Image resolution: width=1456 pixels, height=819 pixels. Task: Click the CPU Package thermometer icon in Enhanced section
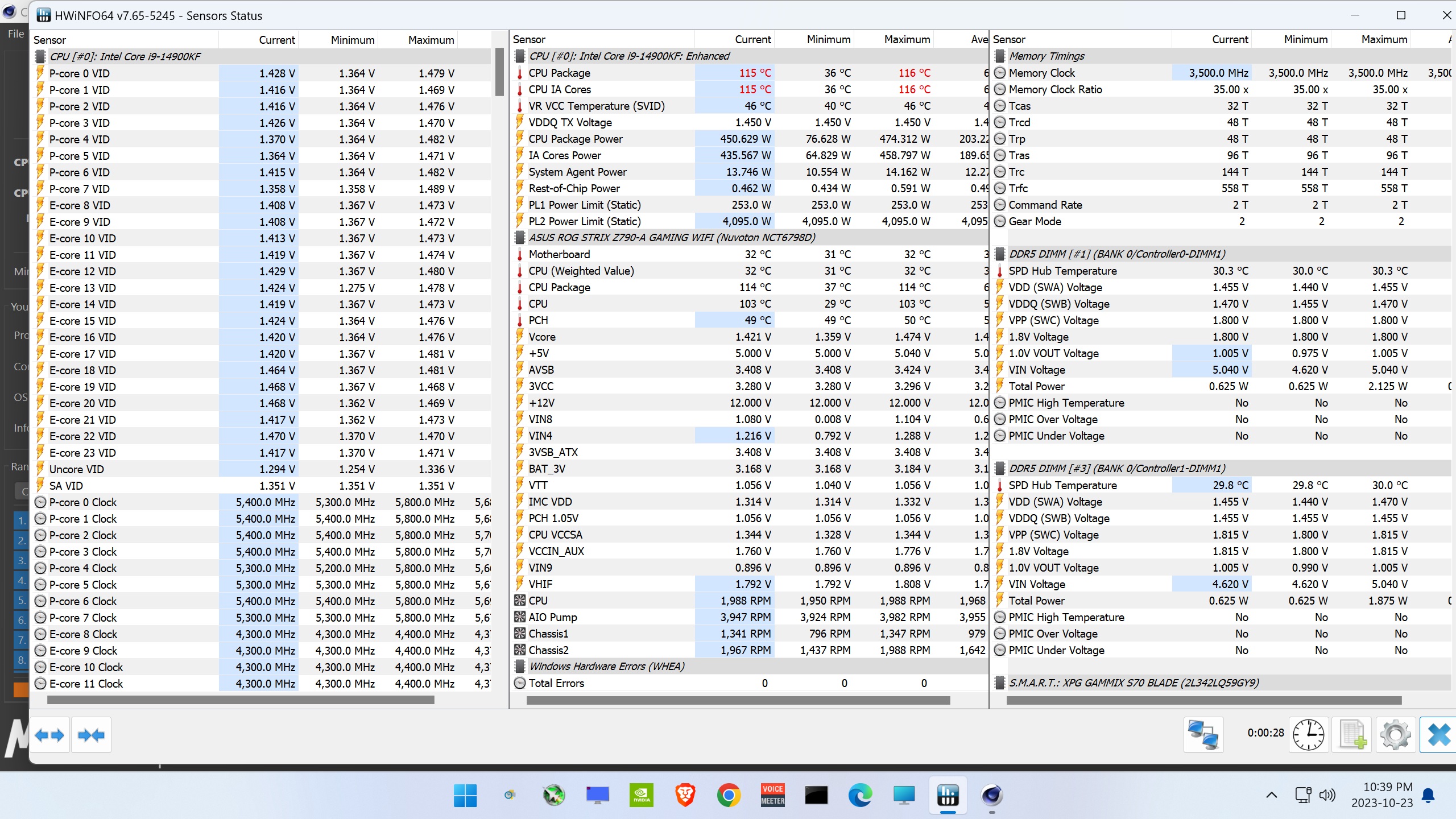(520, 73)
